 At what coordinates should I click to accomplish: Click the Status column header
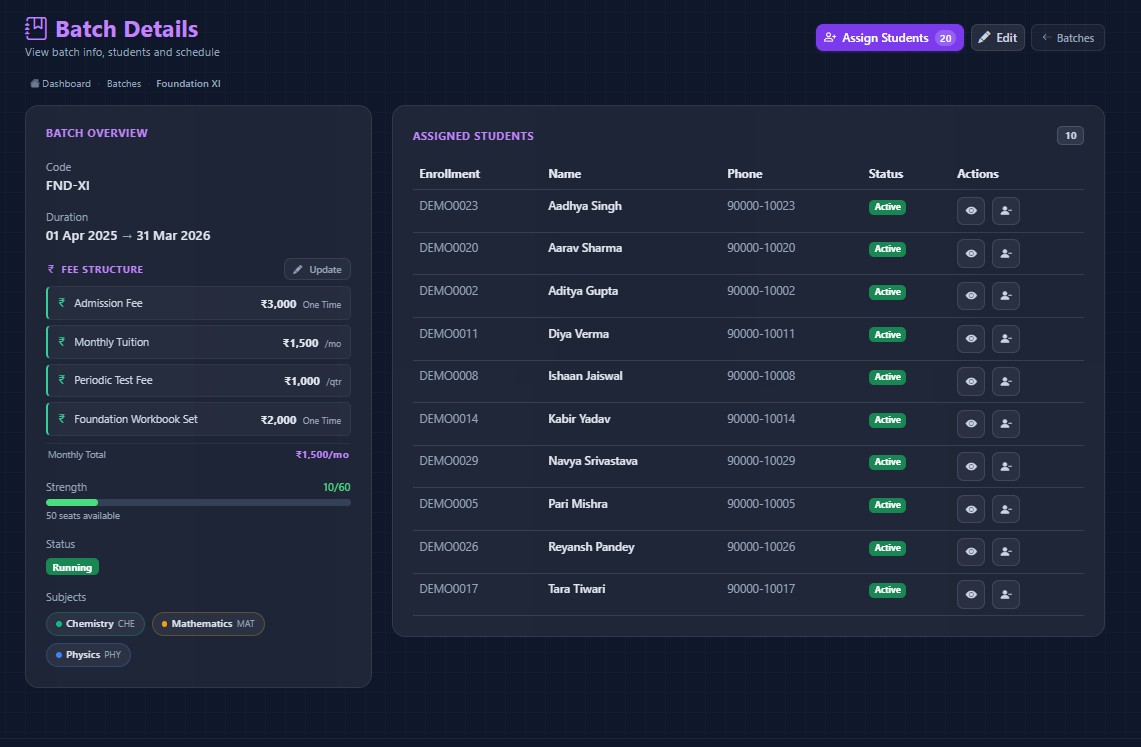click(886, 174)
